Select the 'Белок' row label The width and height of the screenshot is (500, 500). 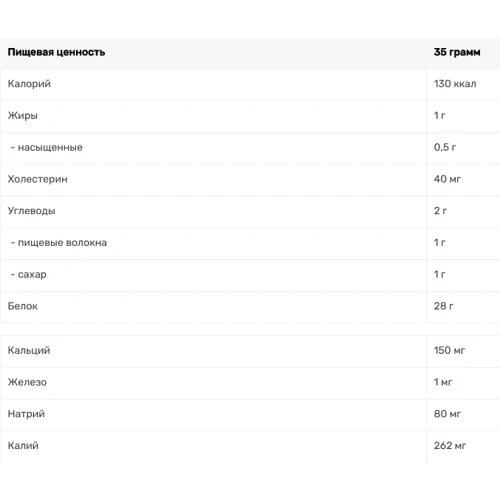pyautogui.click(x=23, y=306)
